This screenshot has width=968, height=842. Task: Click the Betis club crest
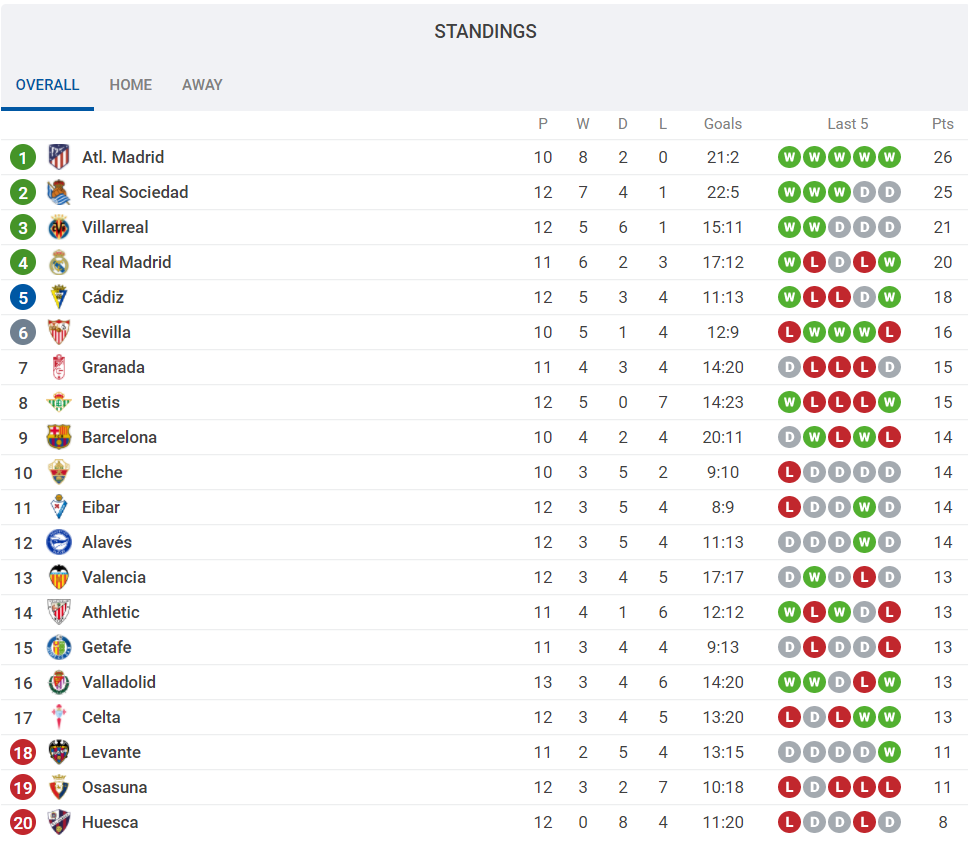pos(59,402)
